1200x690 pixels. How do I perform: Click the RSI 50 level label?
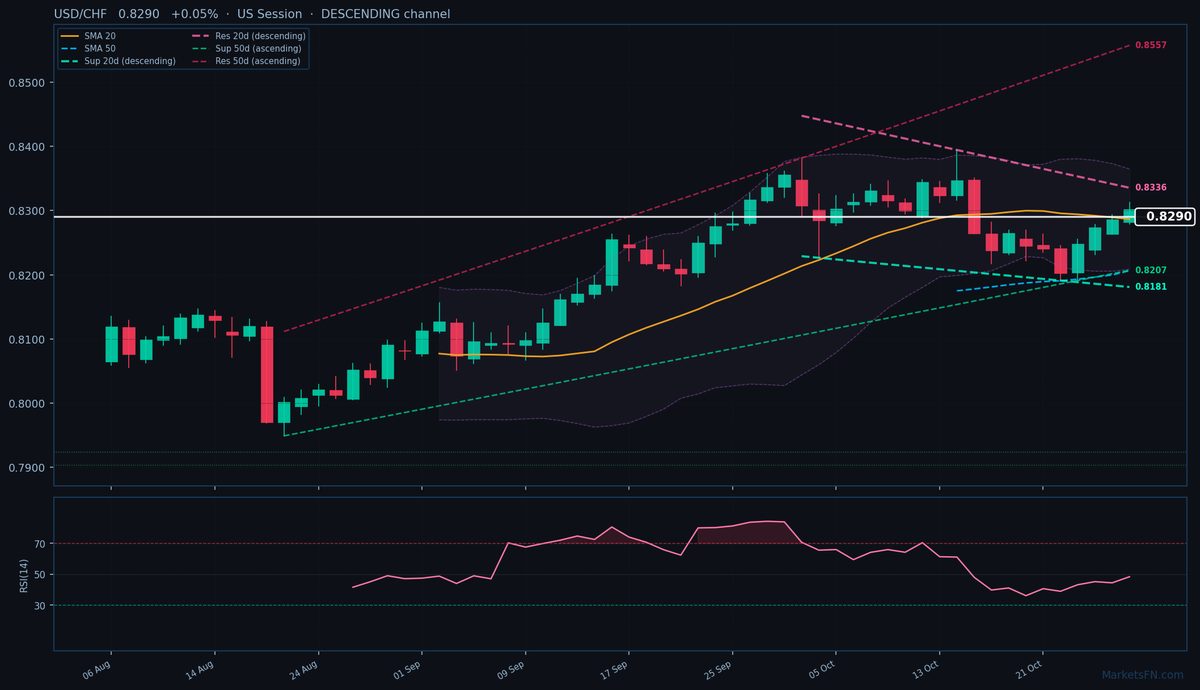coord(40,575)
